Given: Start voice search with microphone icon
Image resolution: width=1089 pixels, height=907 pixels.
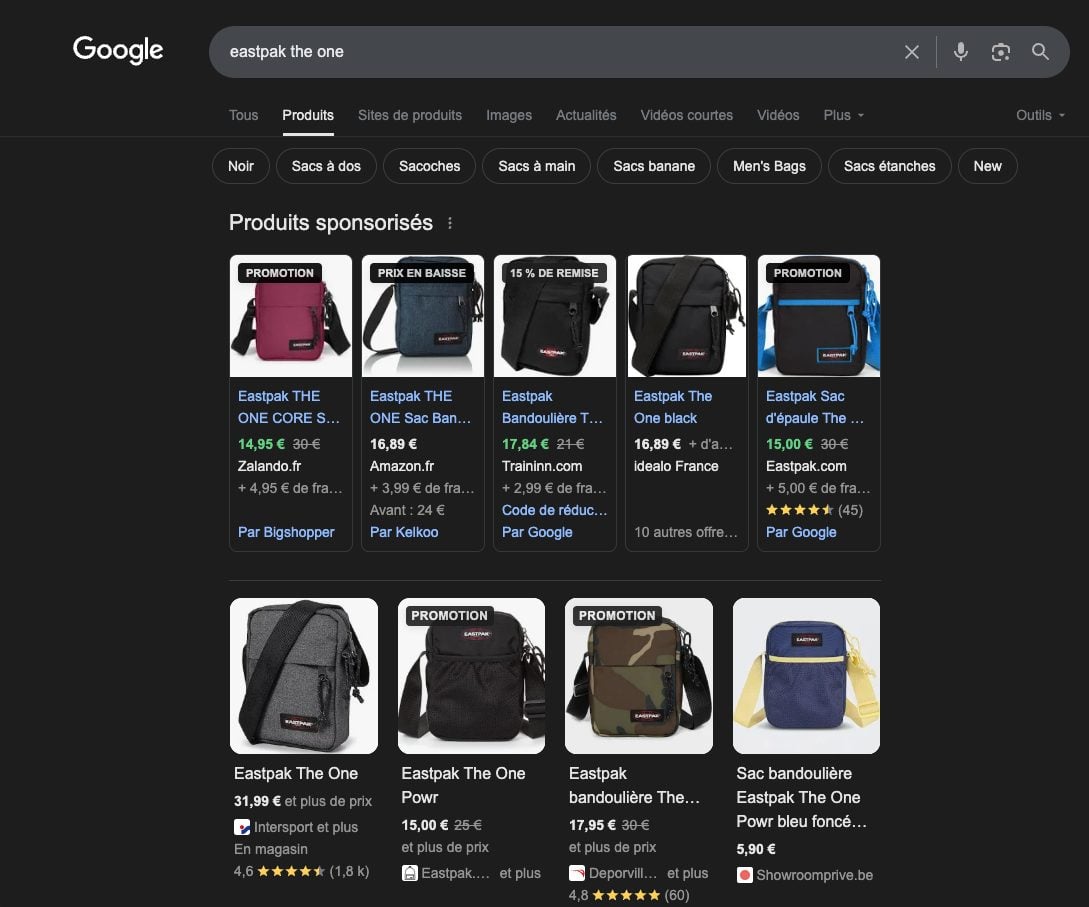Looking at the screenshot, I should [x=961, y=52].
